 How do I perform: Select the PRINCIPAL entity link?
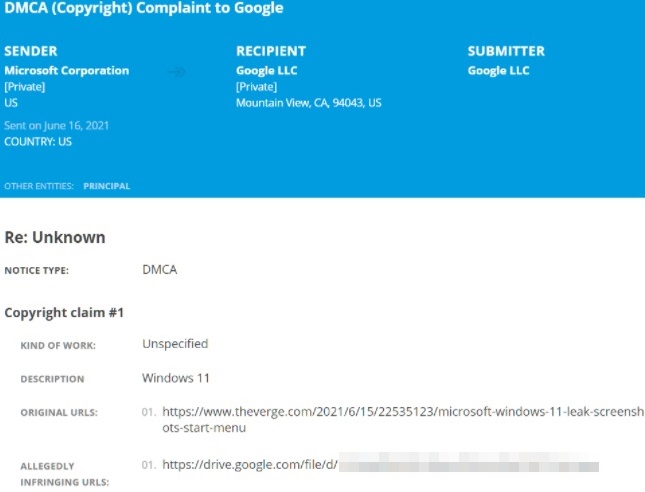[107, 186]
